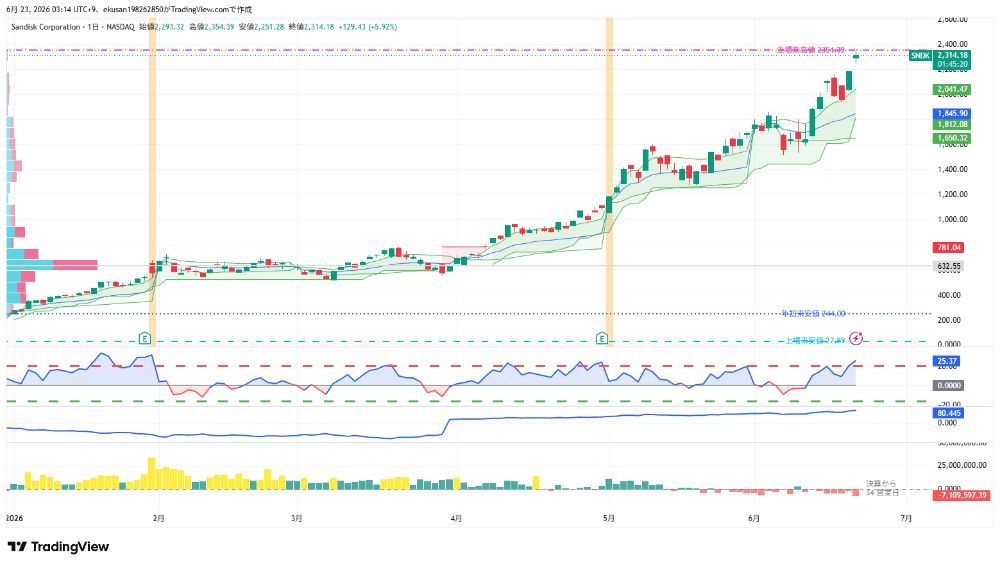The image size is (1000, 566).
Task: Click the 年初来安値 244.00 line label
Action: click(x=813, y=313)
